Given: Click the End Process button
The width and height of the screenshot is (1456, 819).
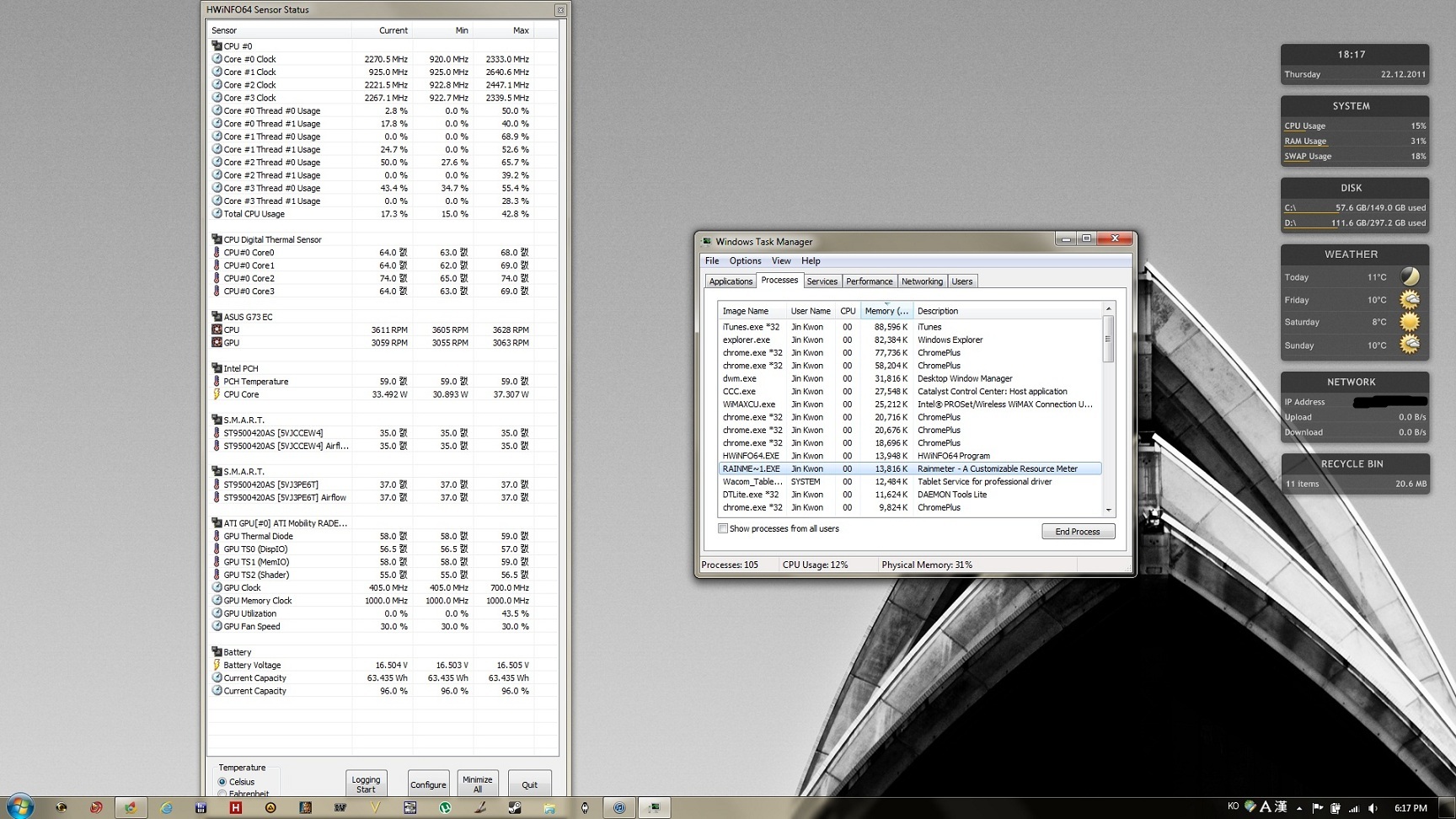Looking at the screenshot, I should tap(1078, 532).
